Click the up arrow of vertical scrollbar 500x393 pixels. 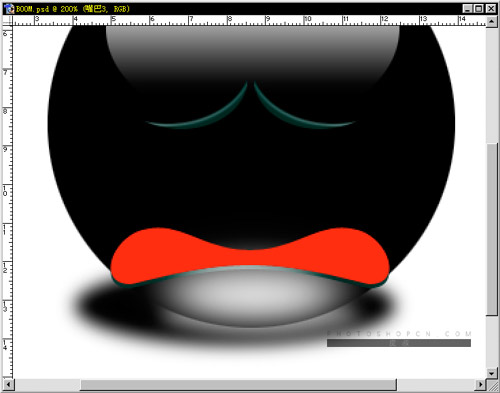(491, 22)
